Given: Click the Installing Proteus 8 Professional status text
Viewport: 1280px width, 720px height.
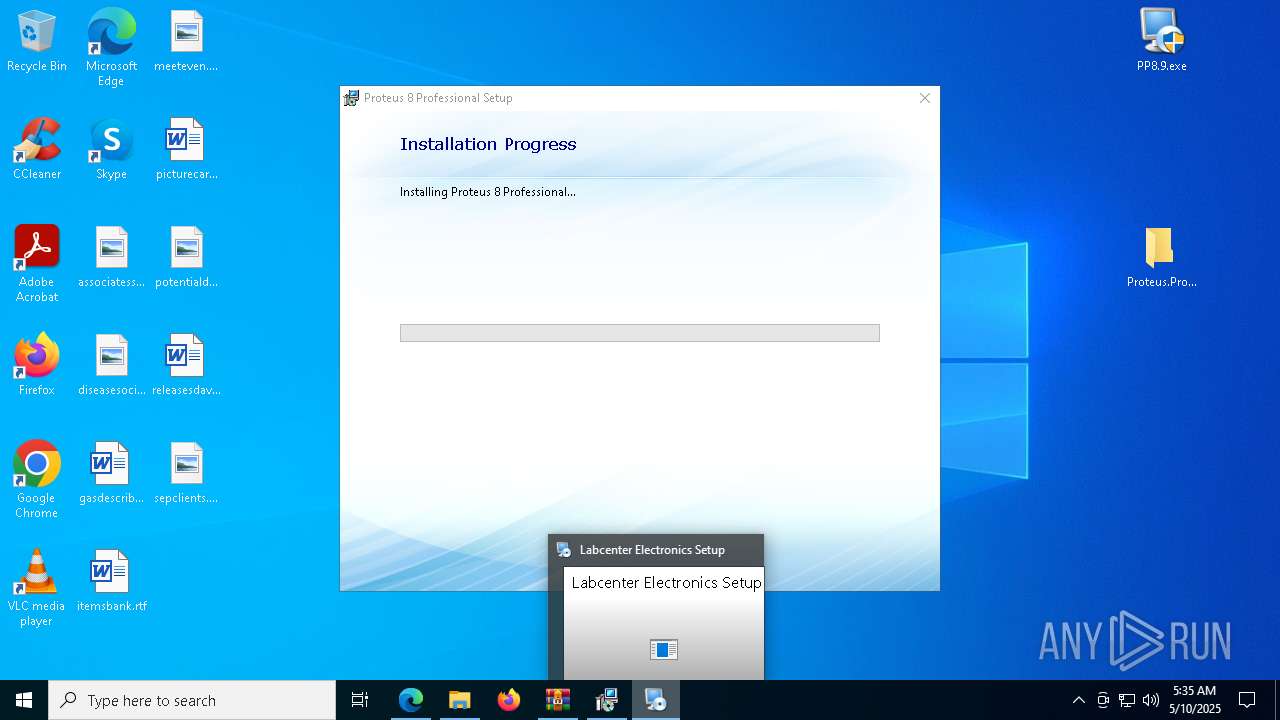Looking at the screenshot, I should coord(488,192).
